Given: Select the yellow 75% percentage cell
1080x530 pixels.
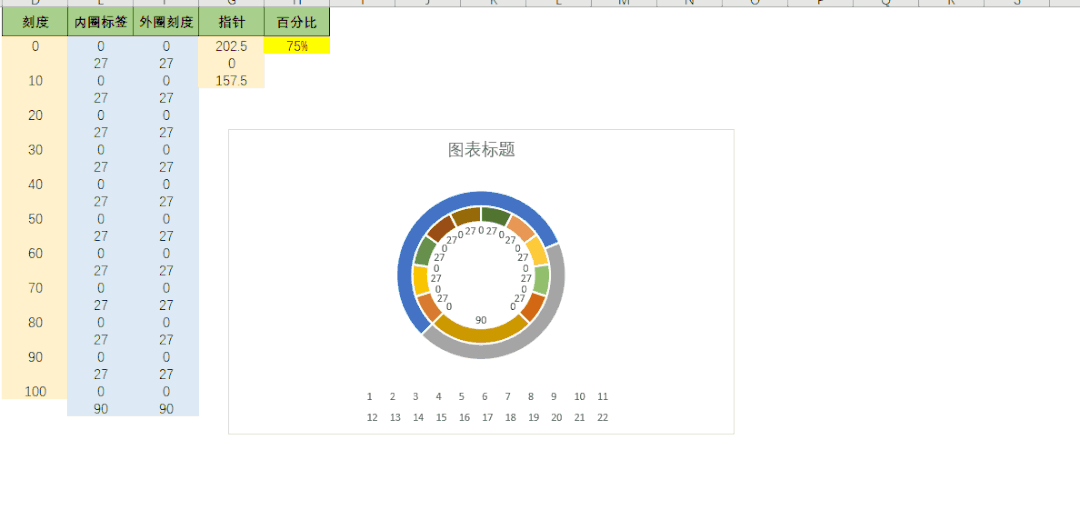Looking at the screenshot, I should (297, 46).
